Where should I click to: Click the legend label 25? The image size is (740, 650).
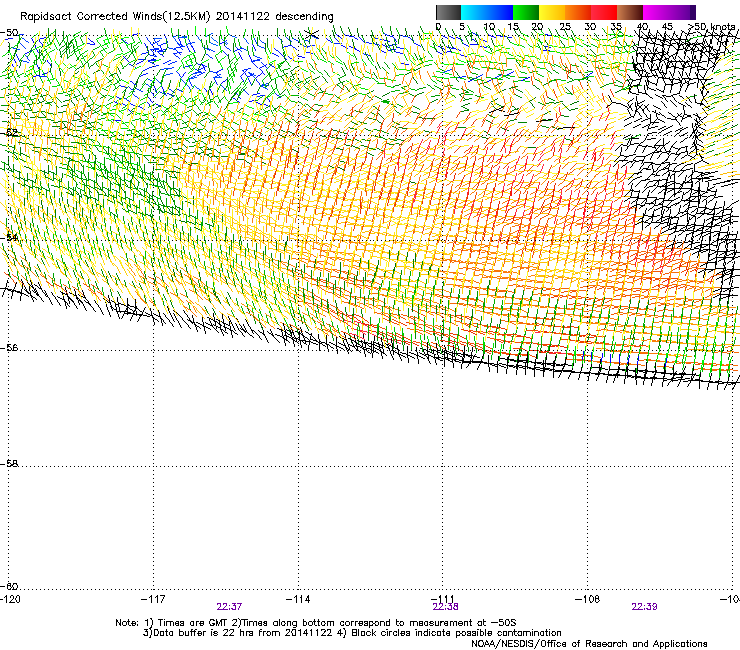[564, 27]
